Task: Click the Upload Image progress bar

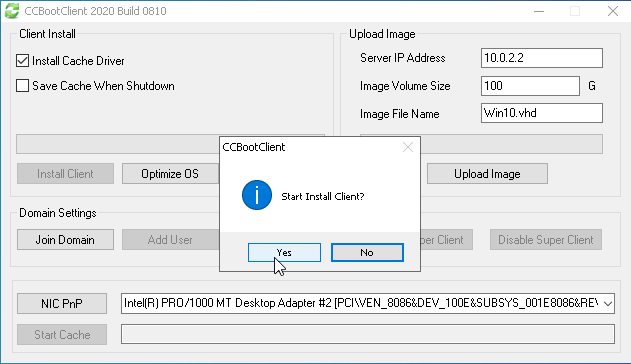Action: click(x=511, y=144)
